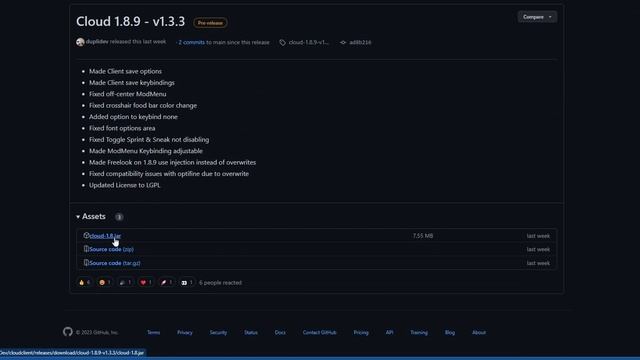Viewport: 640px width, 360px height.
Task: Toggle the party popper (hooray) reaction
Action: pos(125,282)
